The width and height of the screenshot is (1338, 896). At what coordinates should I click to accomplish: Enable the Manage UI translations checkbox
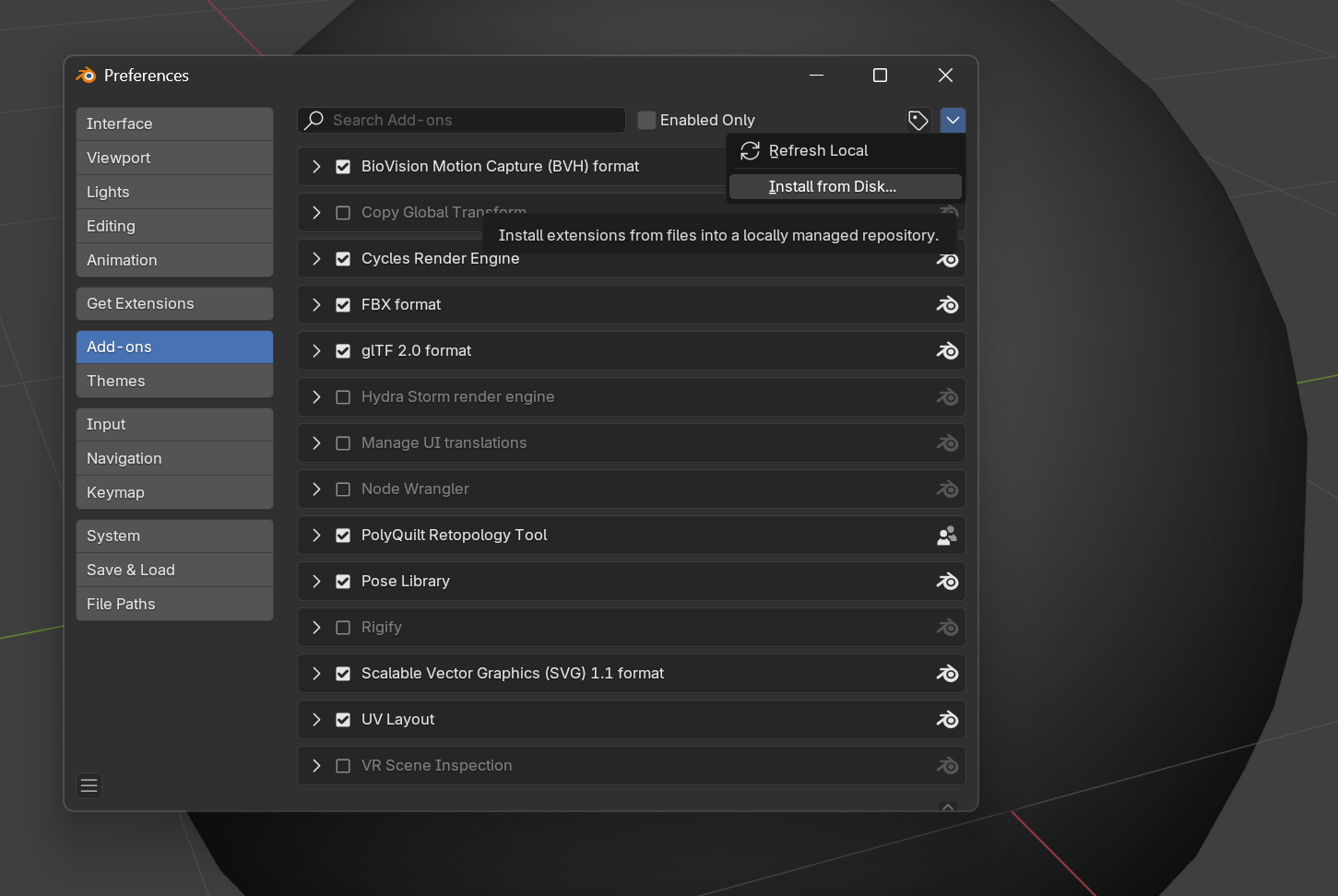[343, 442]
